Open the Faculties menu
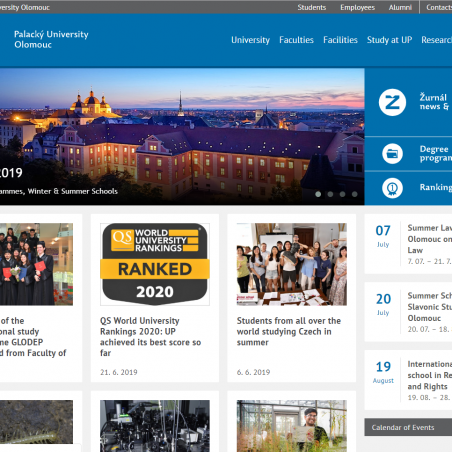Viewport: 452px width, 452px height. tap(296, 40)
